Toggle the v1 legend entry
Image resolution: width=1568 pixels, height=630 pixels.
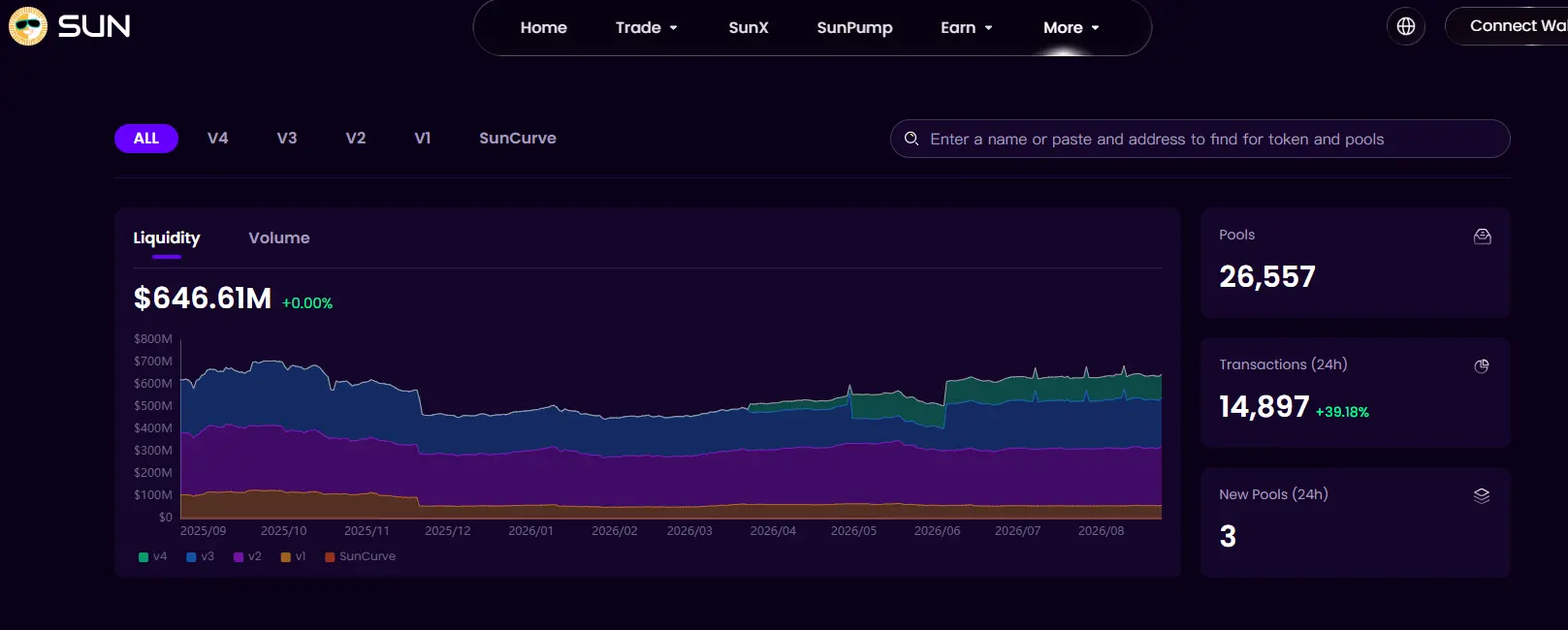coord(294,556)
